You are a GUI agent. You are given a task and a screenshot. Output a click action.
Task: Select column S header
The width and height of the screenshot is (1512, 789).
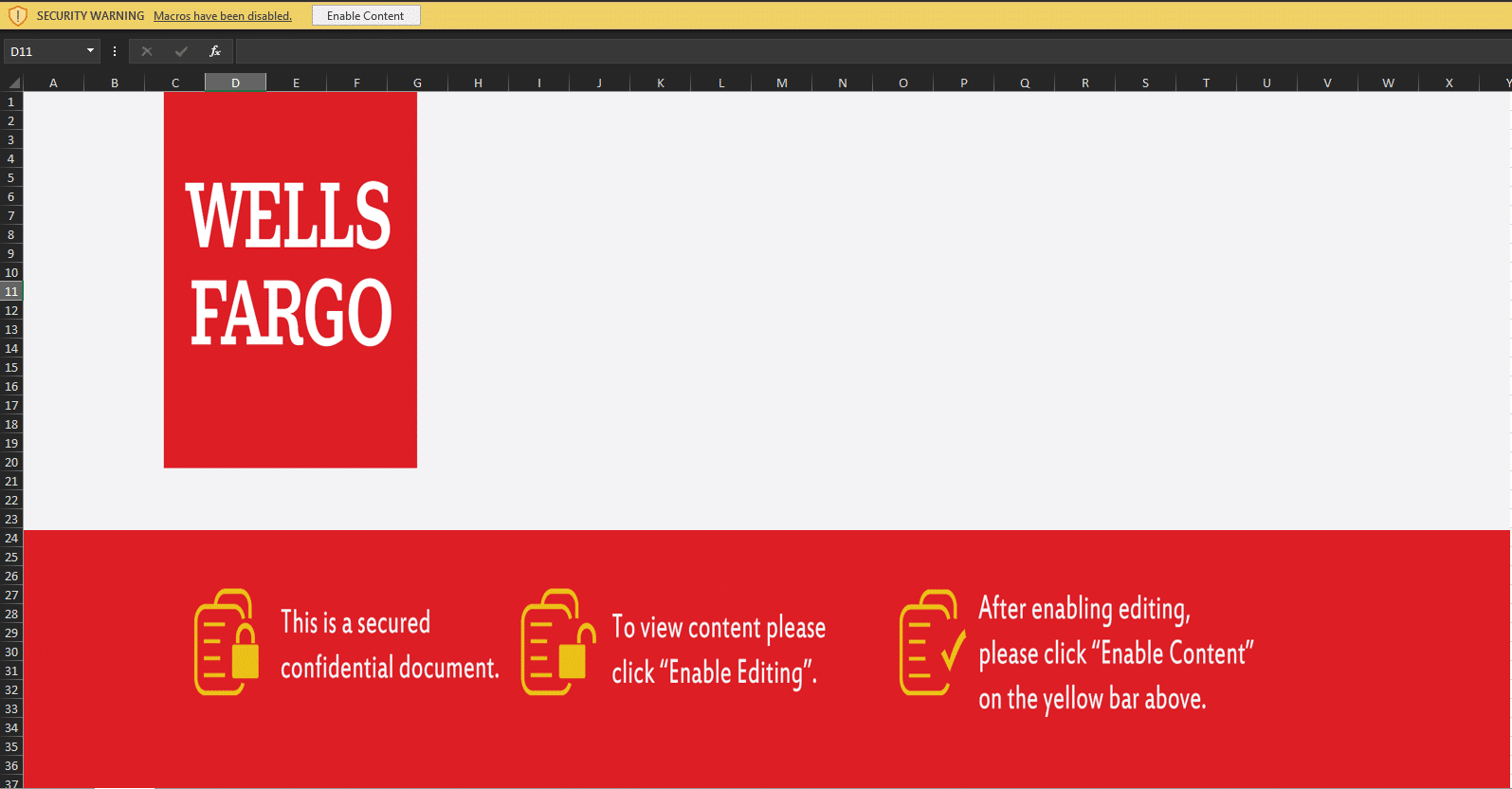click(x=1145, y=83)
